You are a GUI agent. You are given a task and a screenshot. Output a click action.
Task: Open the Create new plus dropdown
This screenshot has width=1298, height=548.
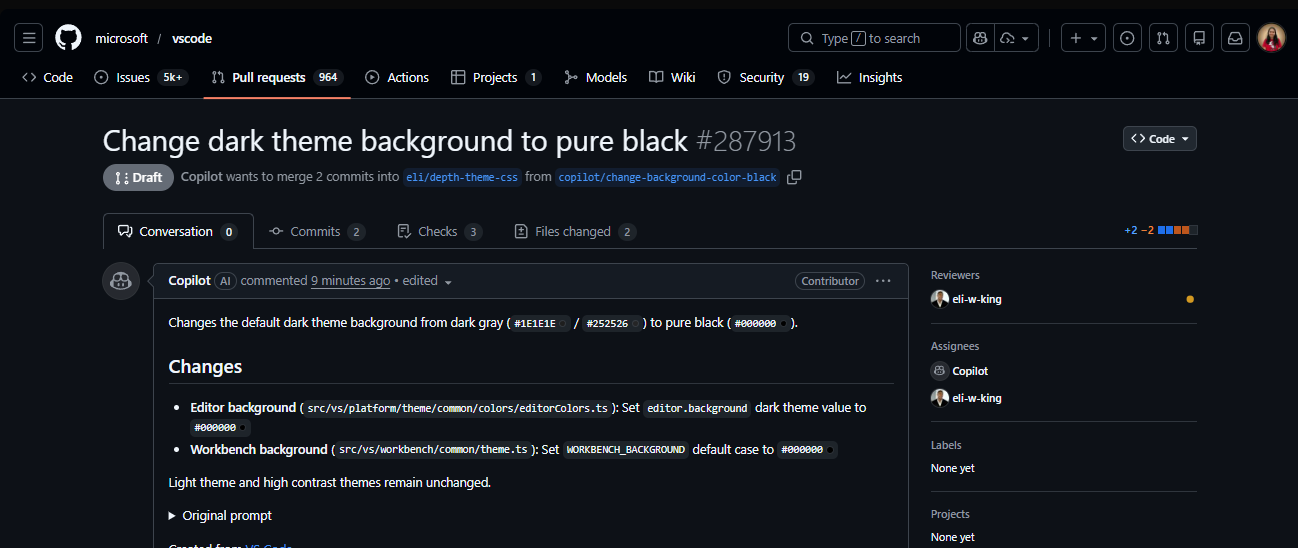[x=1084, y=38]
